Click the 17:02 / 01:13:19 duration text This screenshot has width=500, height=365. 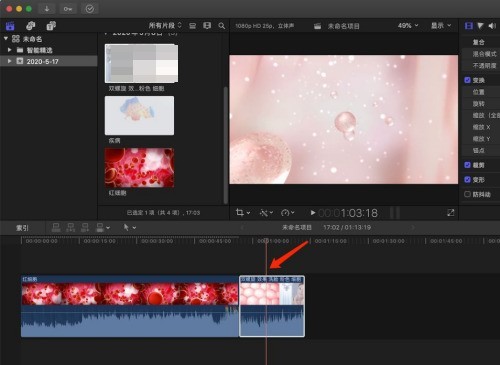click(x=347, y=227)
